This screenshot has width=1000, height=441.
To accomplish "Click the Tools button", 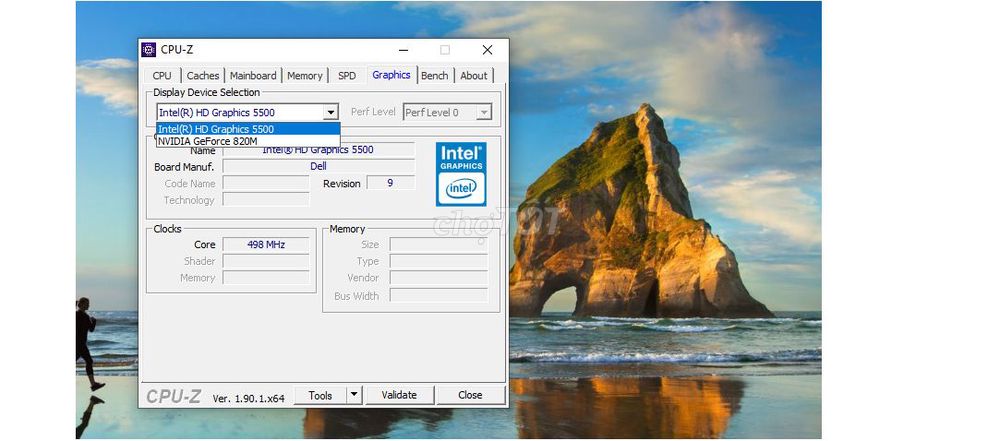I will tap(320, 395).
